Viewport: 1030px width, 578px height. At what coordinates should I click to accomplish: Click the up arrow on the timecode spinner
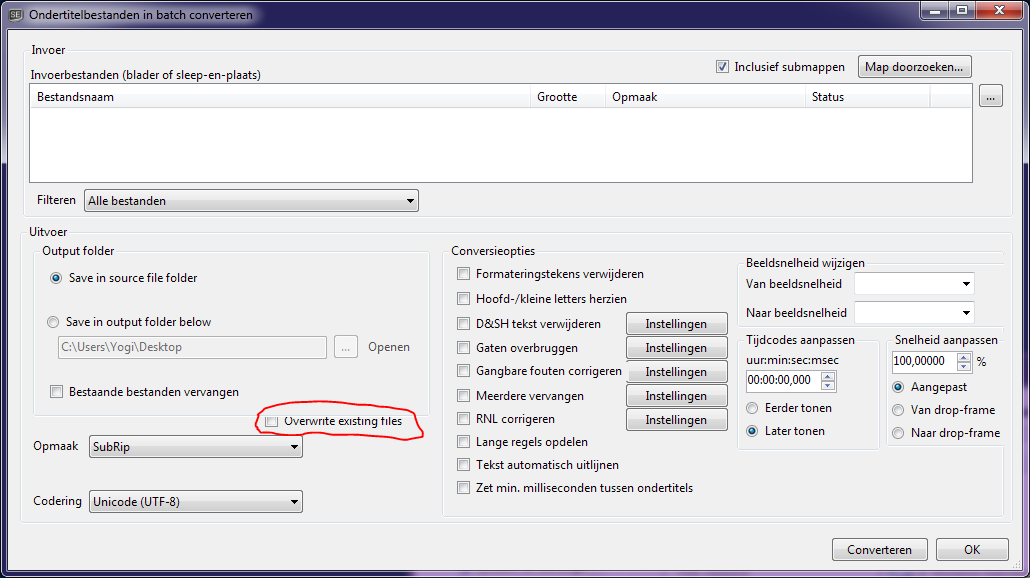830,376
